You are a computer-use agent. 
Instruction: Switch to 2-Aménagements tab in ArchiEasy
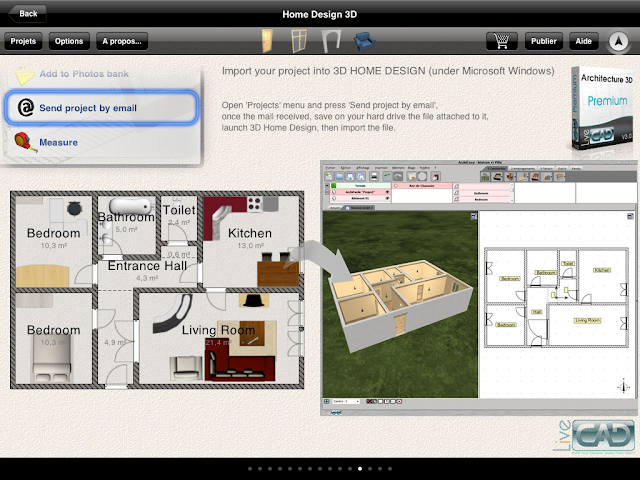point(523,168)
